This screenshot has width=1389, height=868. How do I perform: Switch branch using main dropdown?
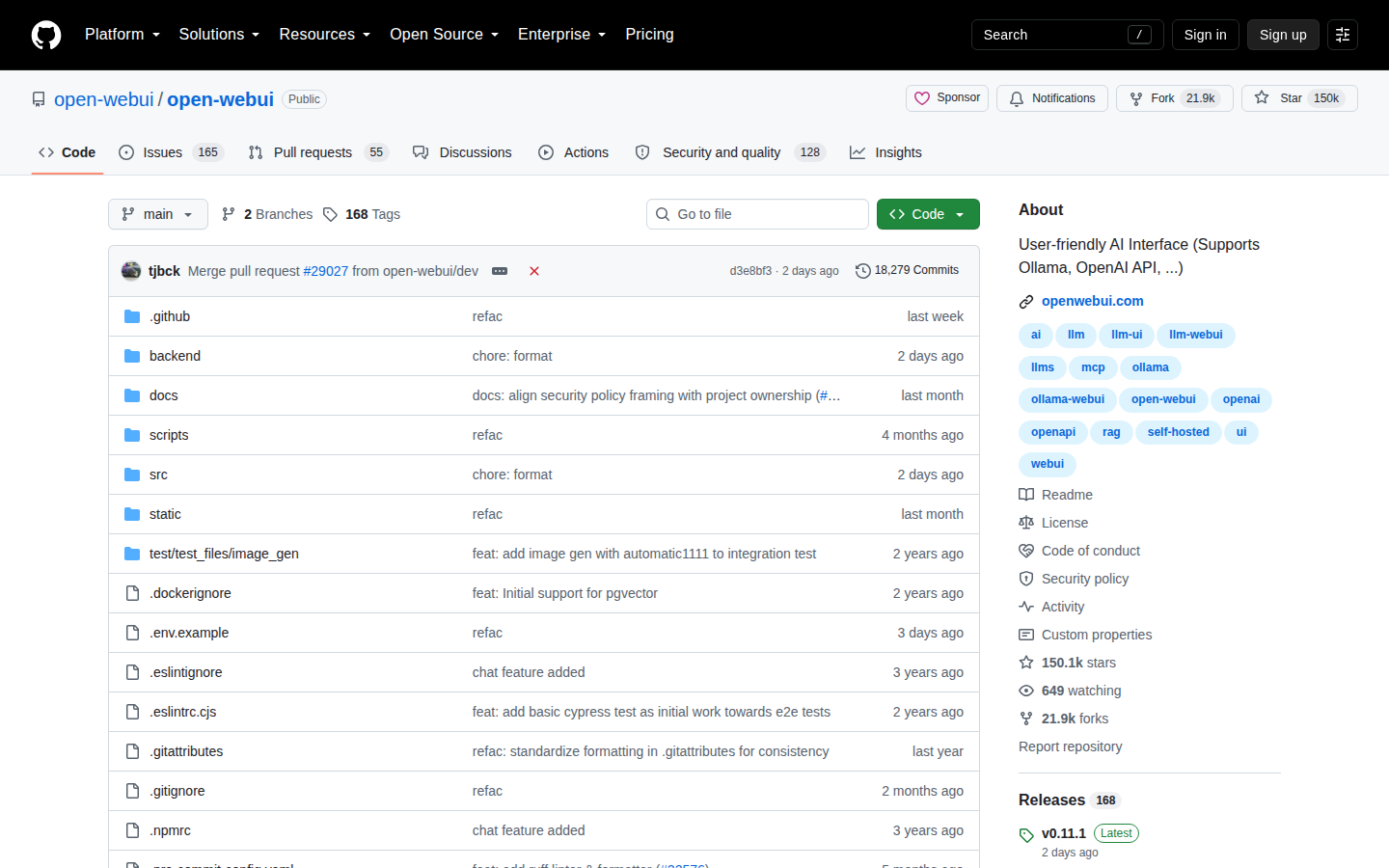(x=158, y=214)
